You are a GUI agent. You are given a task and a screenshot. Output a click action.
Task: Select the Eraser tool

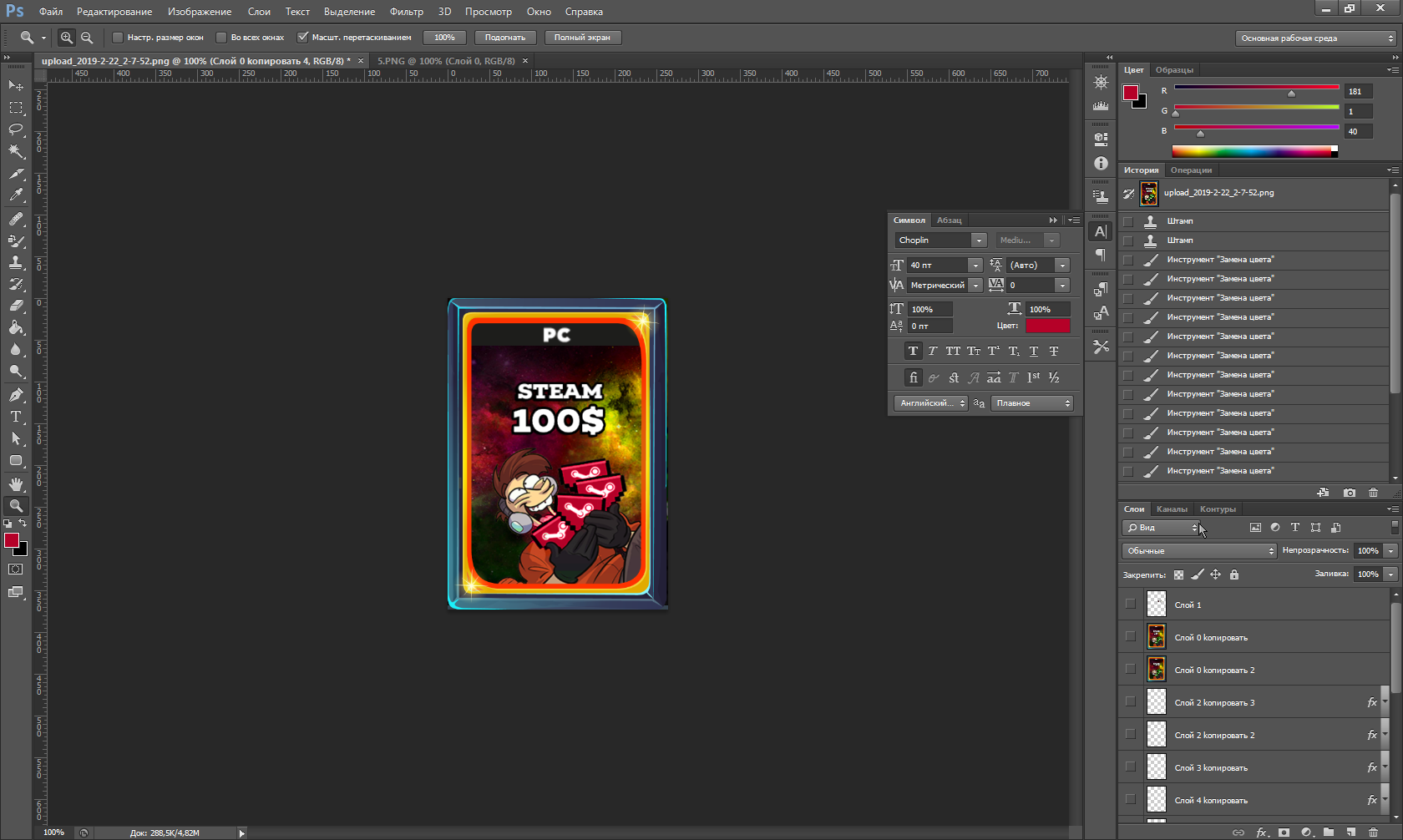16,306
